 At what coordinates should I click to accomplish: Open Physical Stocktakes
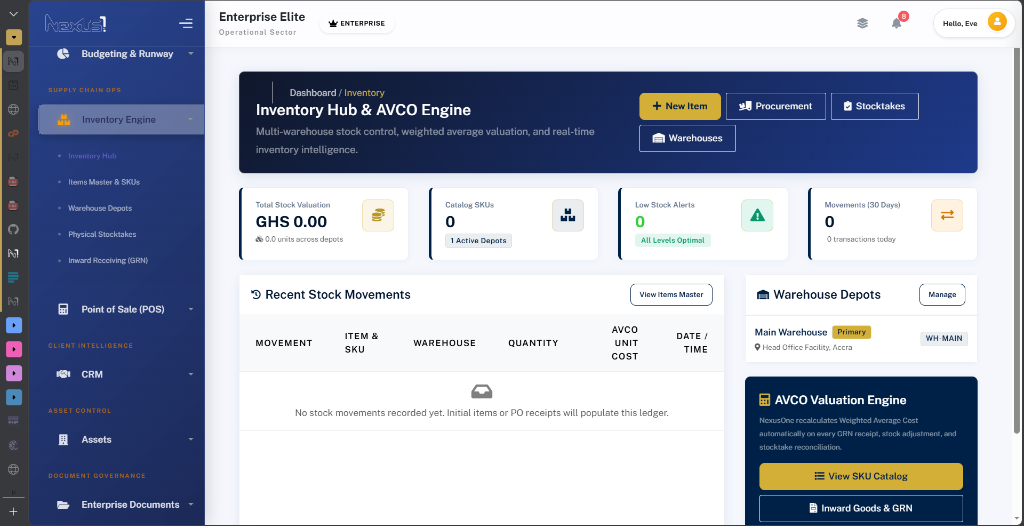pyautogui.click(x=102, y=234)
